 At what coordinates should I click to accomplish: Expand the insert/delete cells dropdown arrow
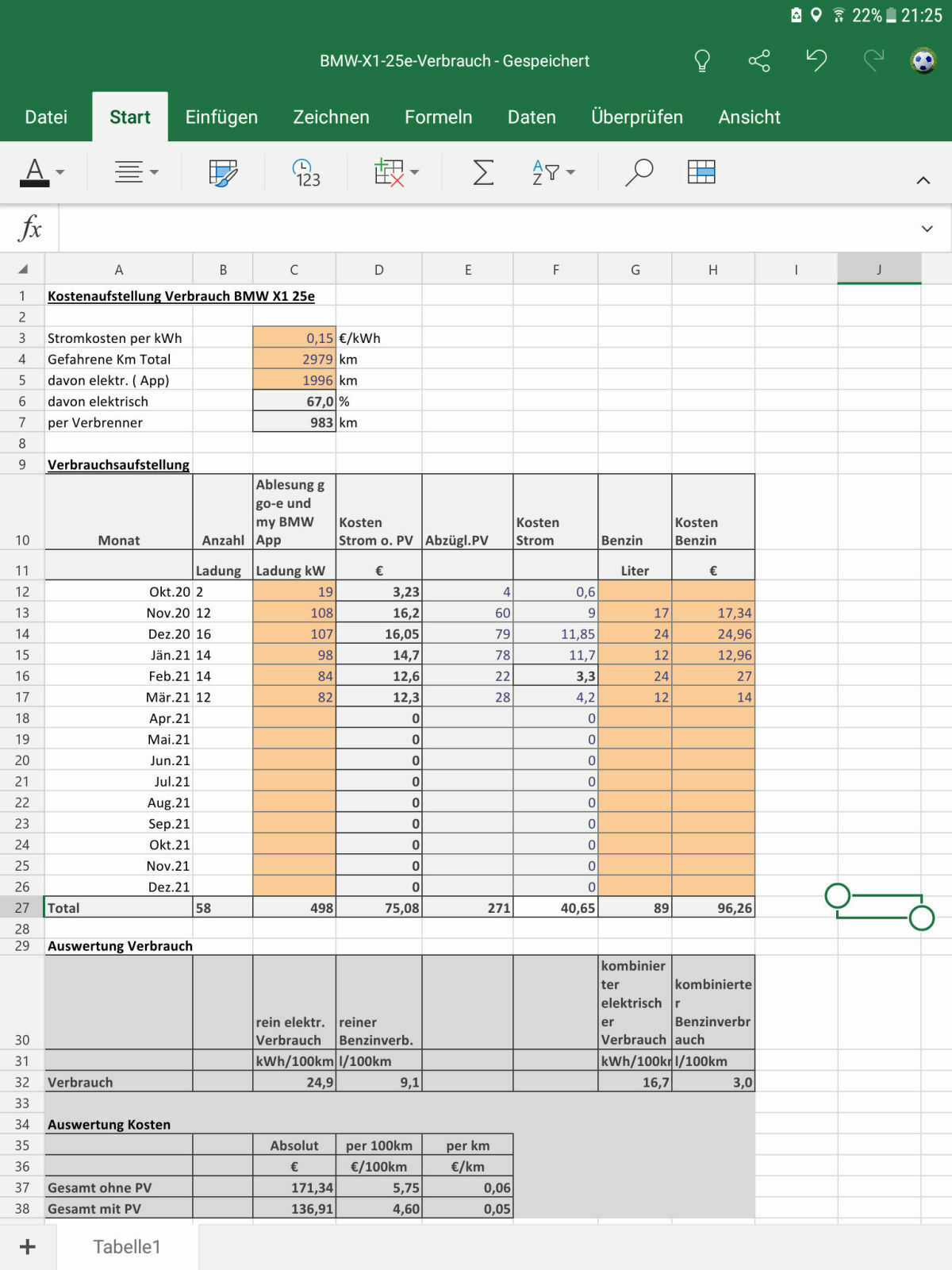click(x=415, y=172)
